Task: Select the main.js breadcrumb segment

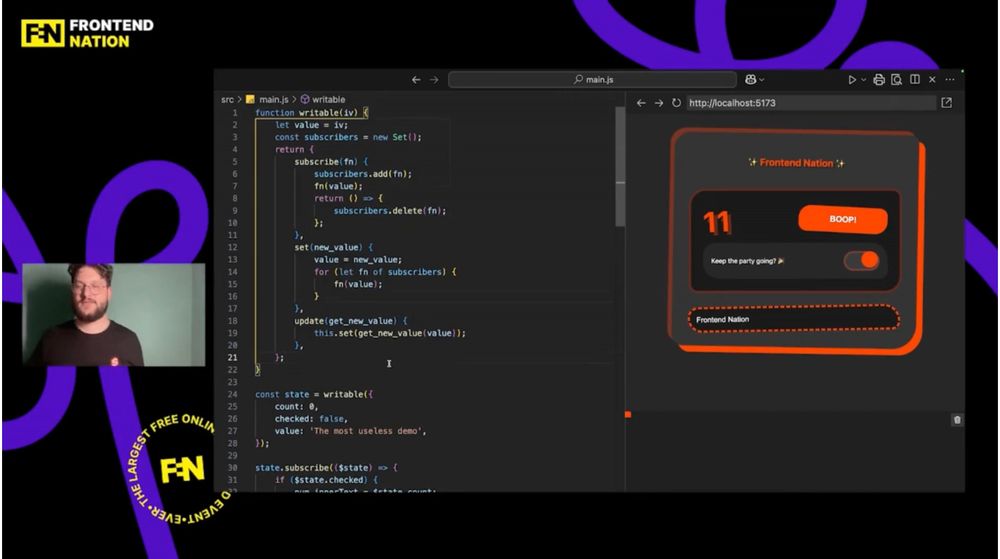Action: (x=273, y=99)
